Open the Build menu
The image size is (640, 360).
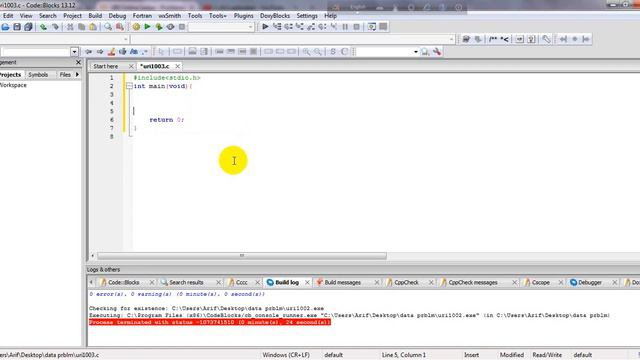(x=95, y=16)
